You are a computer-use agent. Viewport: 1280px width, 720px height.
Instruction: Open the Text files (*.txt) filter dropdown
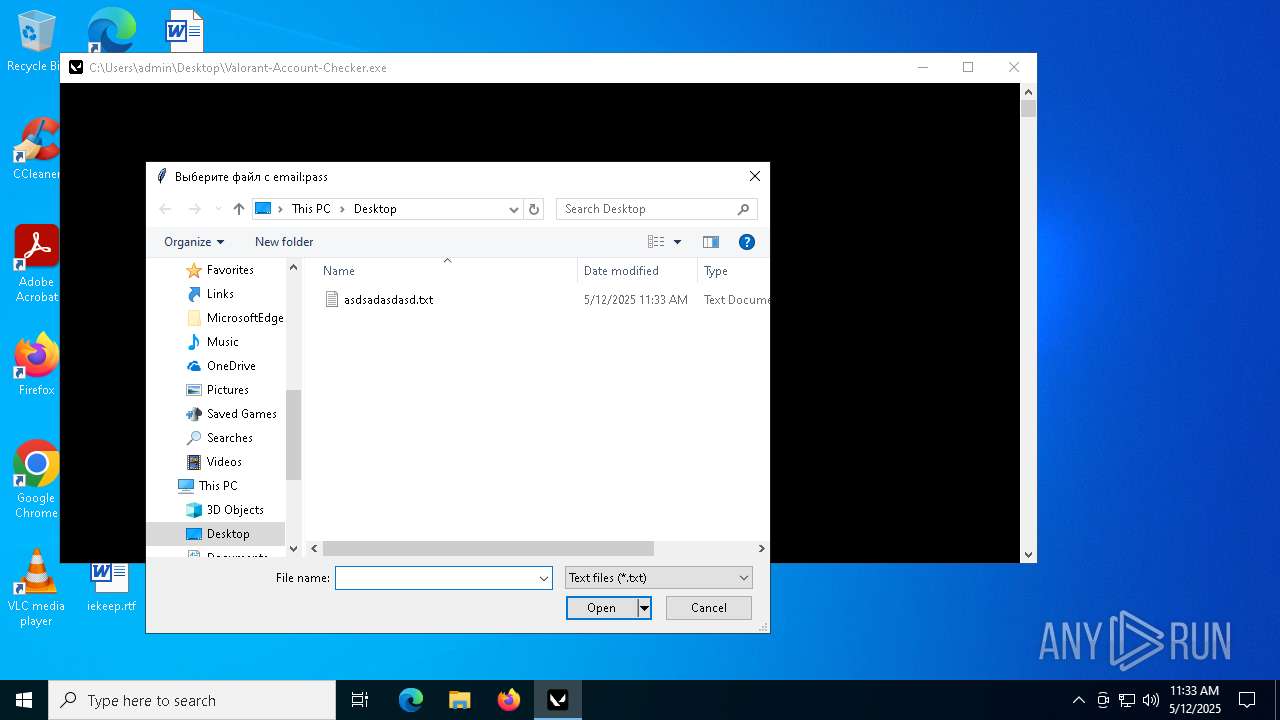pos(658,578)
